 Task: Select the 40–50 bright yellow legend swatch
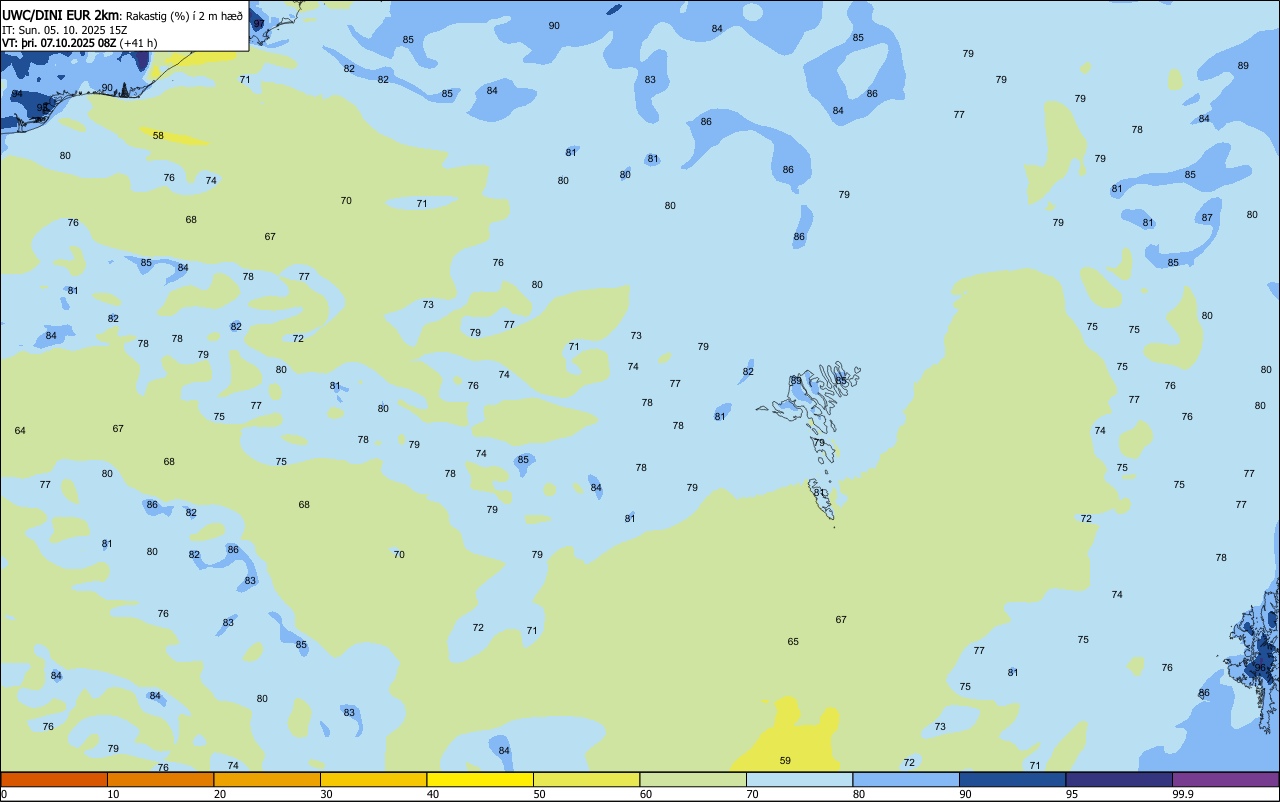(480, 779)
